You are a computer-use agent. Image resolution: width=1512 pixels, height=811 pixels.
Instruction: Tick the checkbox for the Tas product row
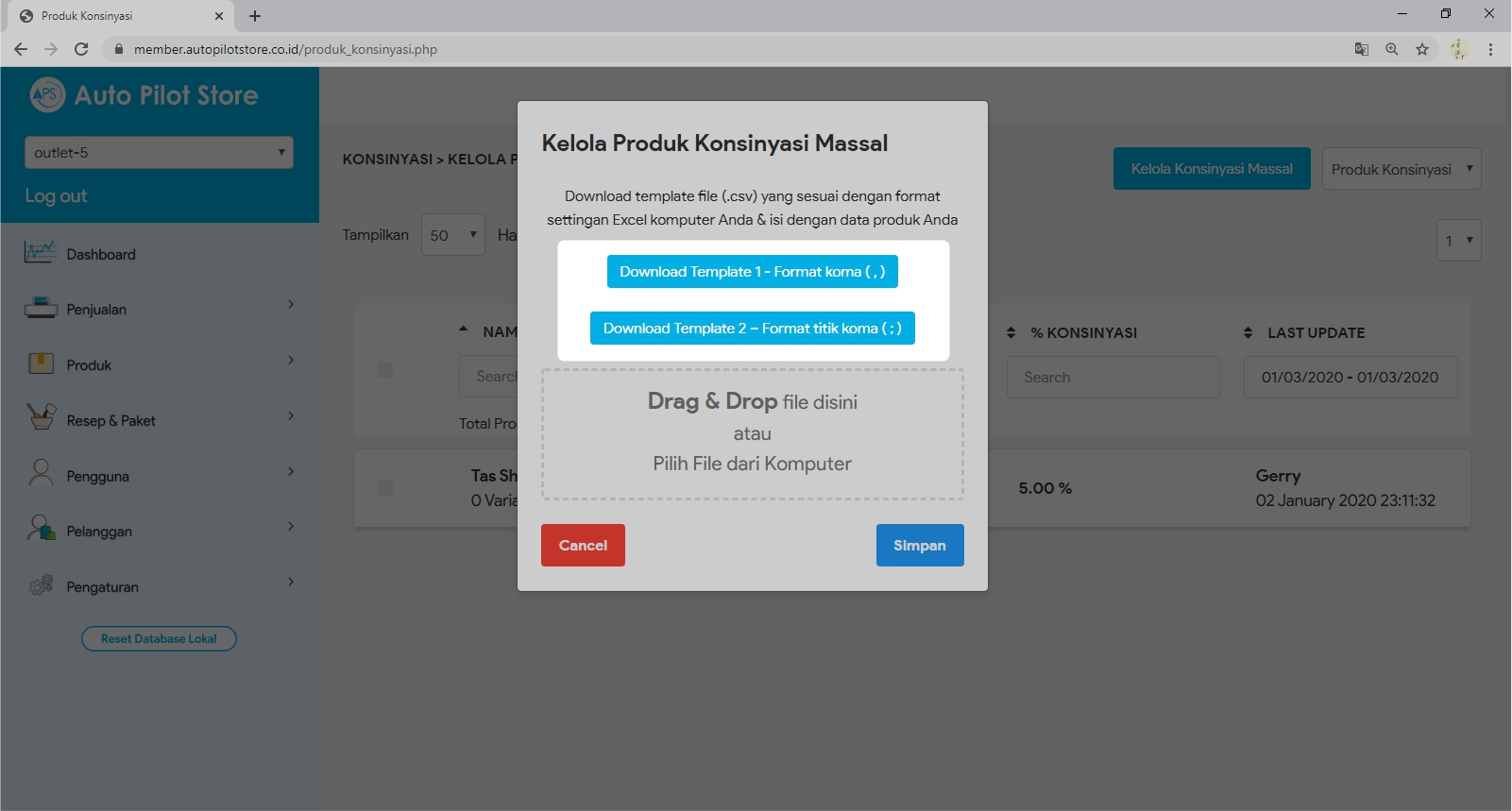[385, 488]
